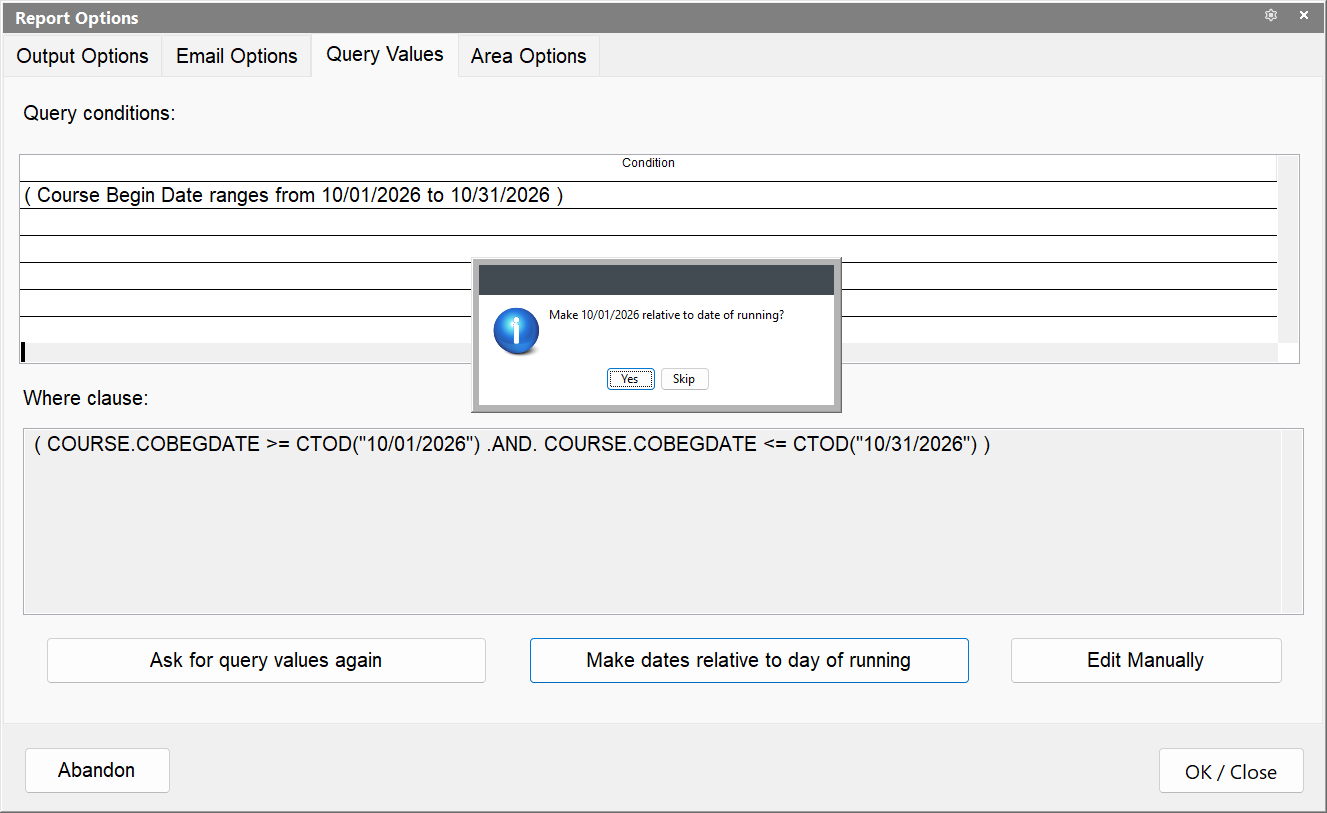Open the Area Options tab
This screenshot has width=1327, height=813.
(x=529, y=56)
